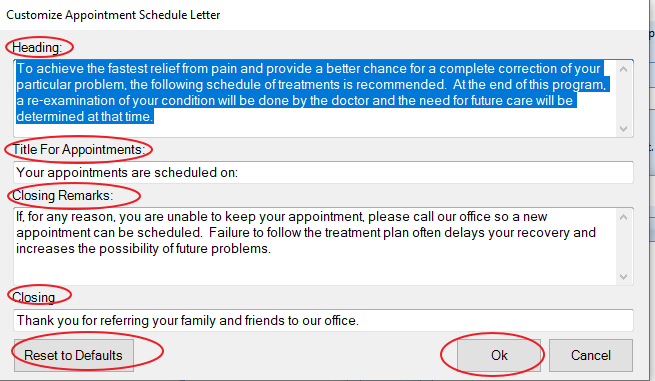Focus the Closing field with thank you text
Image resolution: width=655 pixels, height=381 pixels.
coord(323,320)
